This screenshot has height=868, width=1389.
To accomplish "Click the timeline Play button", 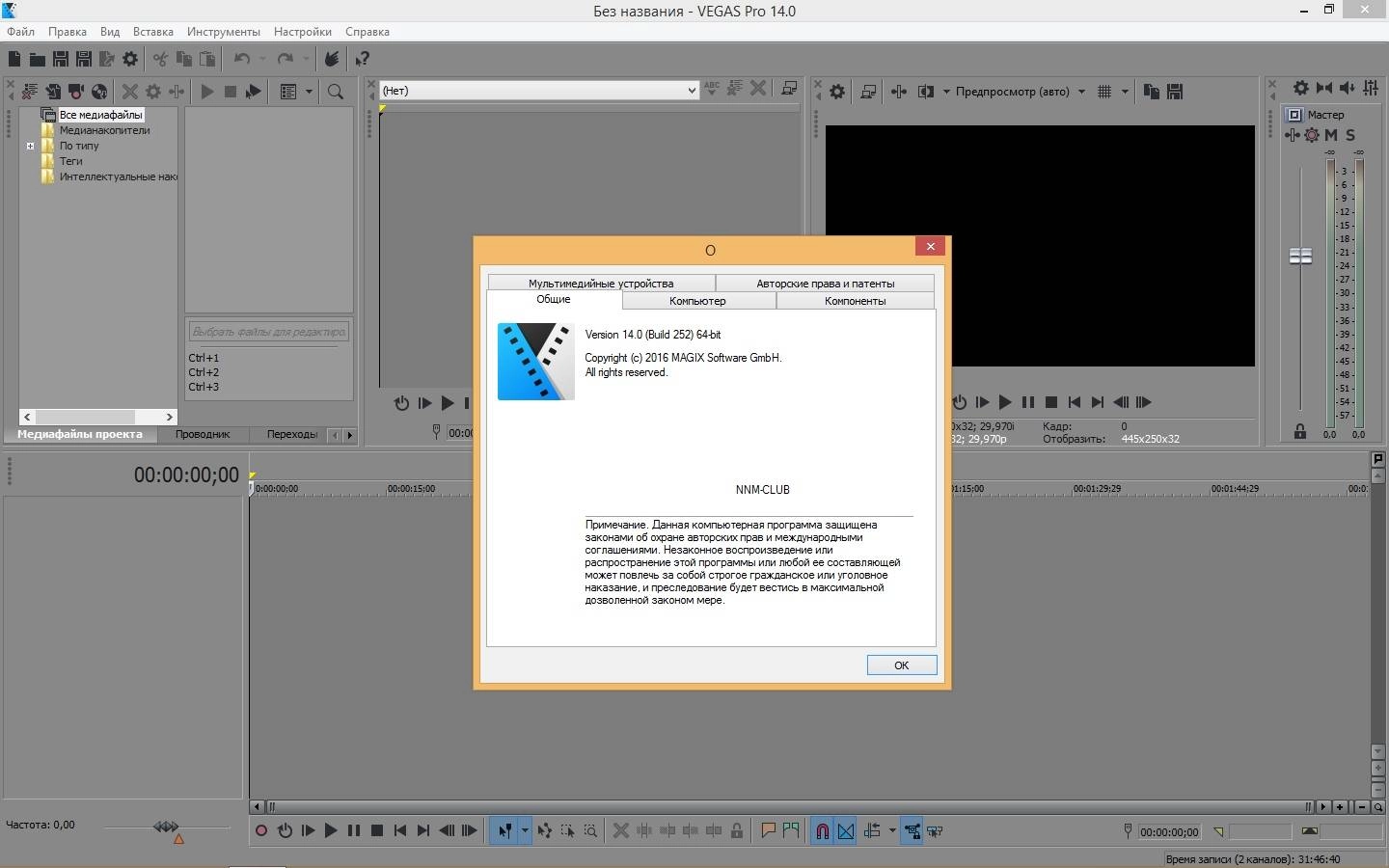I will (330, 830).
